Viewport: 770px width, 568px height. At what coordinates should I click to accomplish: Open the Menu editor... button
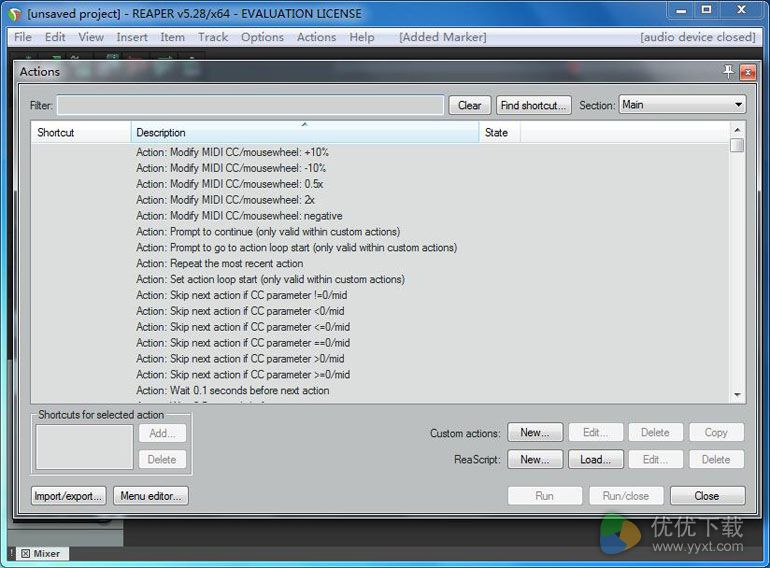point(151,496)
